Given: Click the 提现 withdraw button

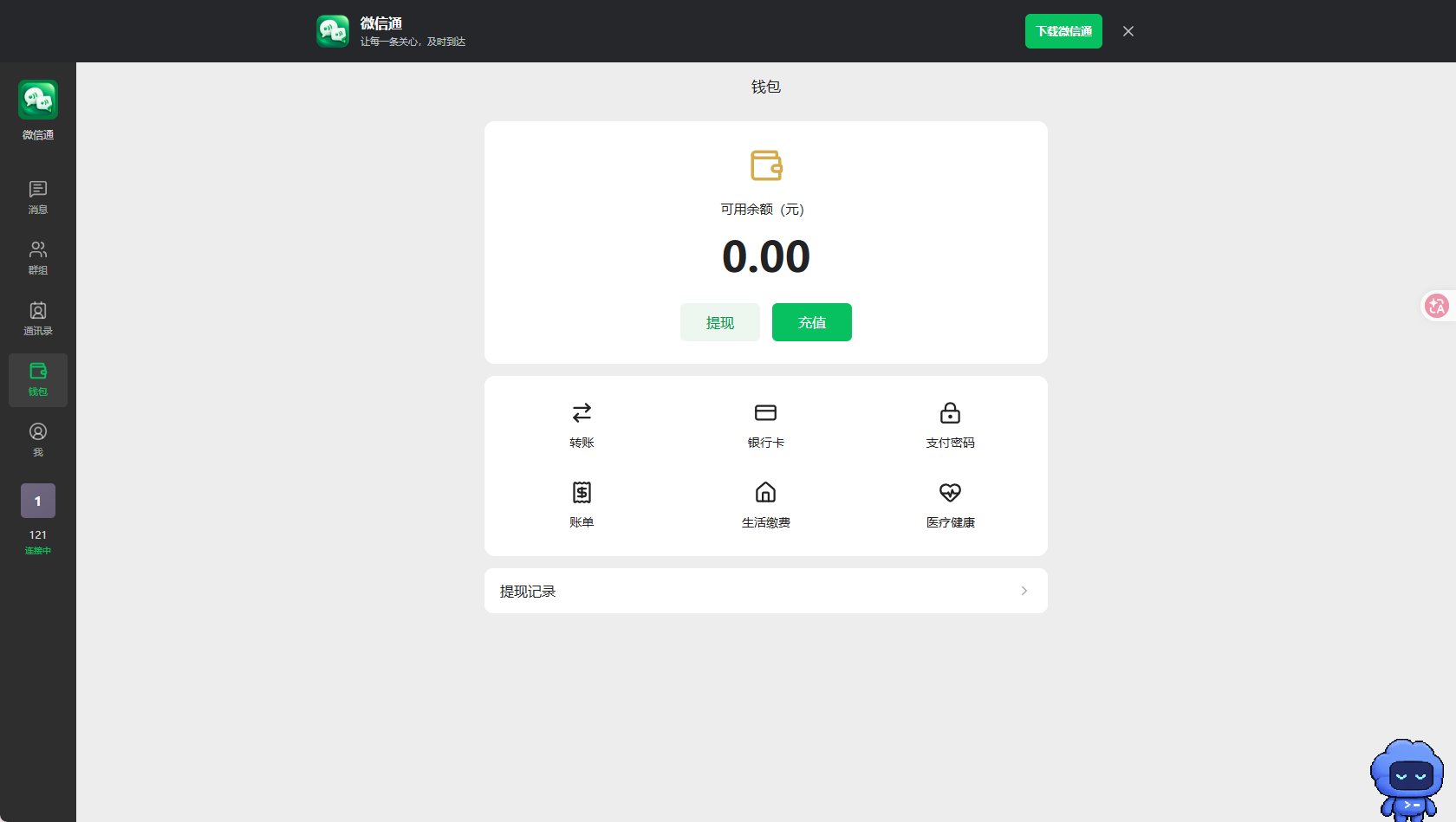Looking at the screenshot, I should tap(720, 322).
